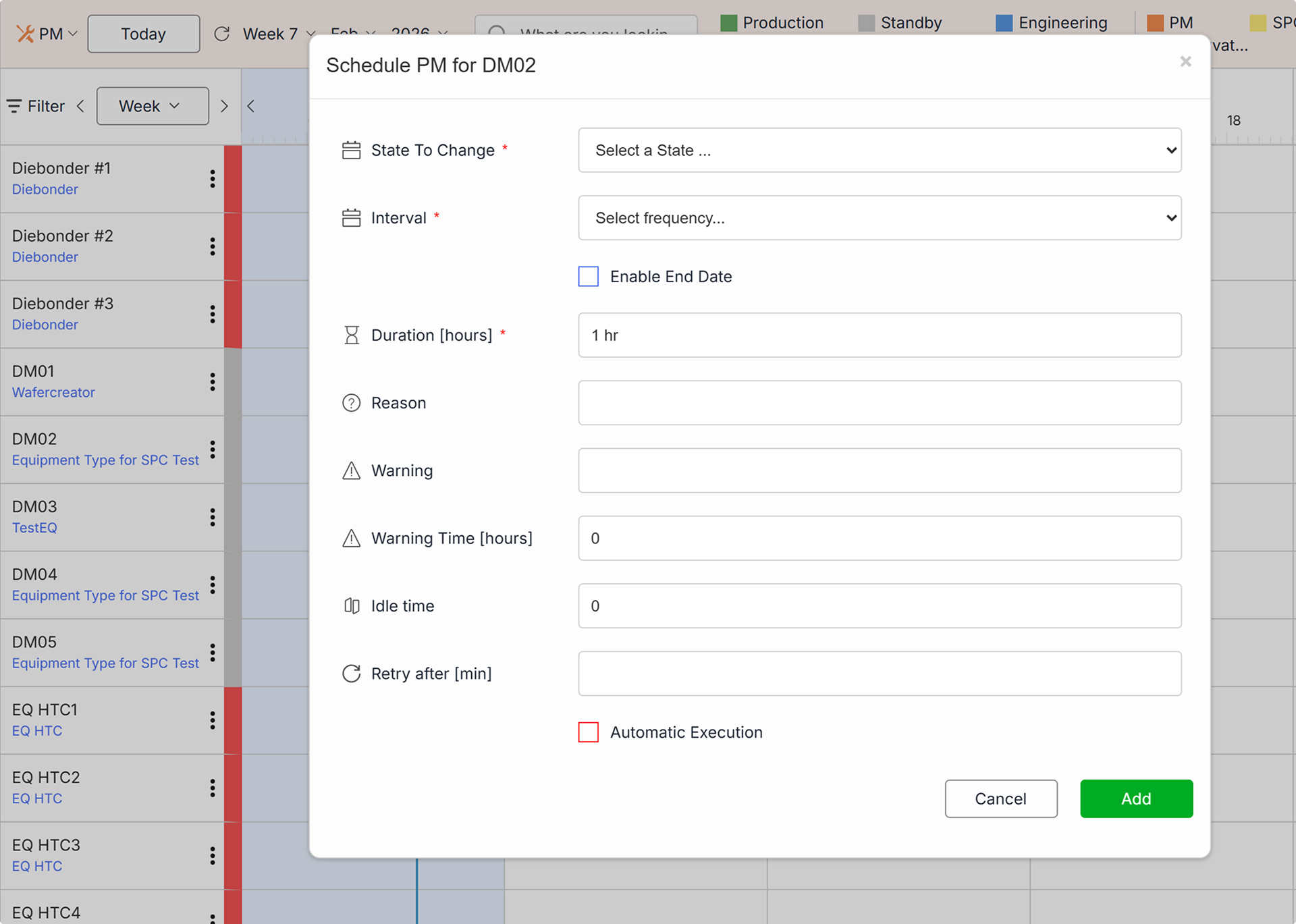
Task: Click previous period arrow next to Week selector
Action: 81,106
